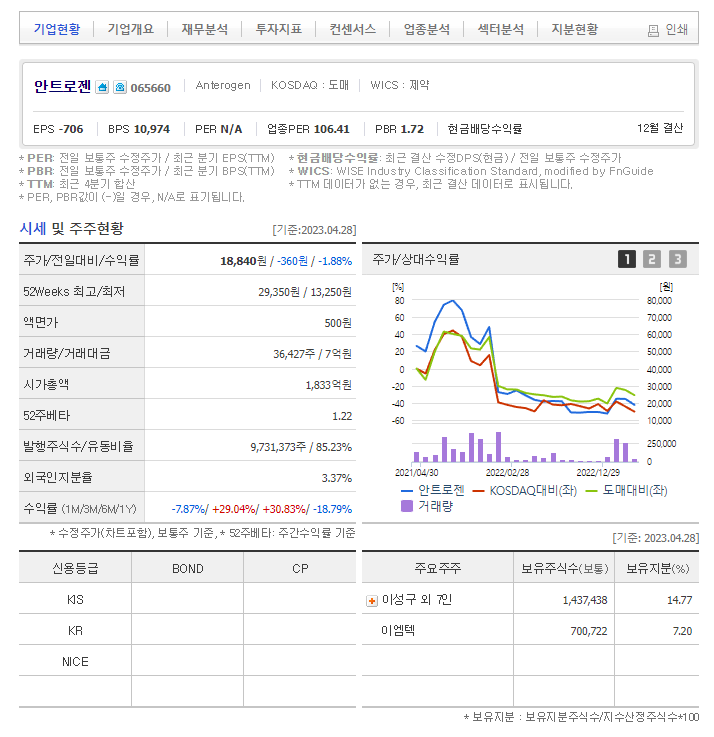Click the 이엠텍 shareholder name
The height and width of the screenshot is (737, 714).
click(398, 630)
